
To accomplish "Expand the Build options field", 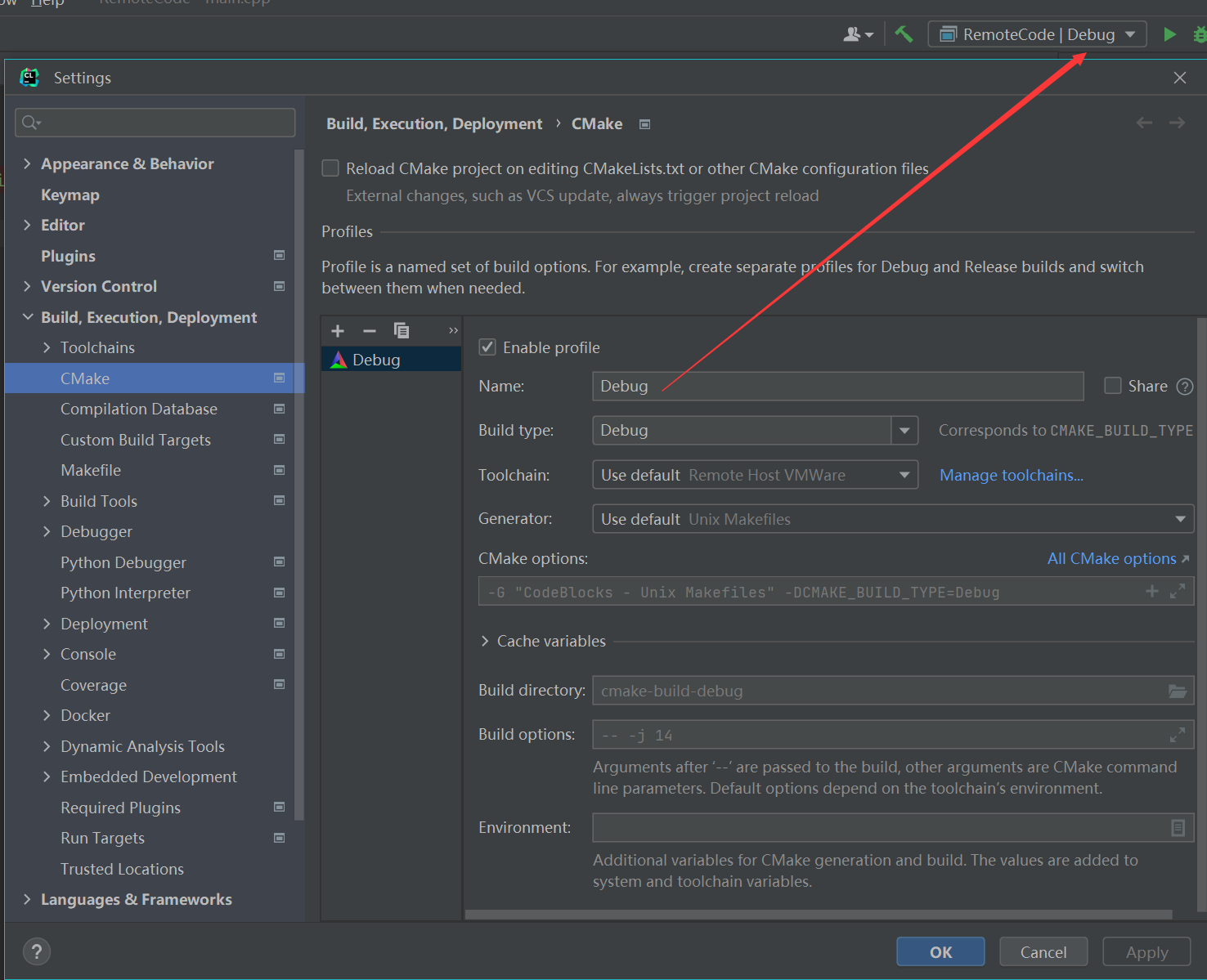I will pos(1178,735).
